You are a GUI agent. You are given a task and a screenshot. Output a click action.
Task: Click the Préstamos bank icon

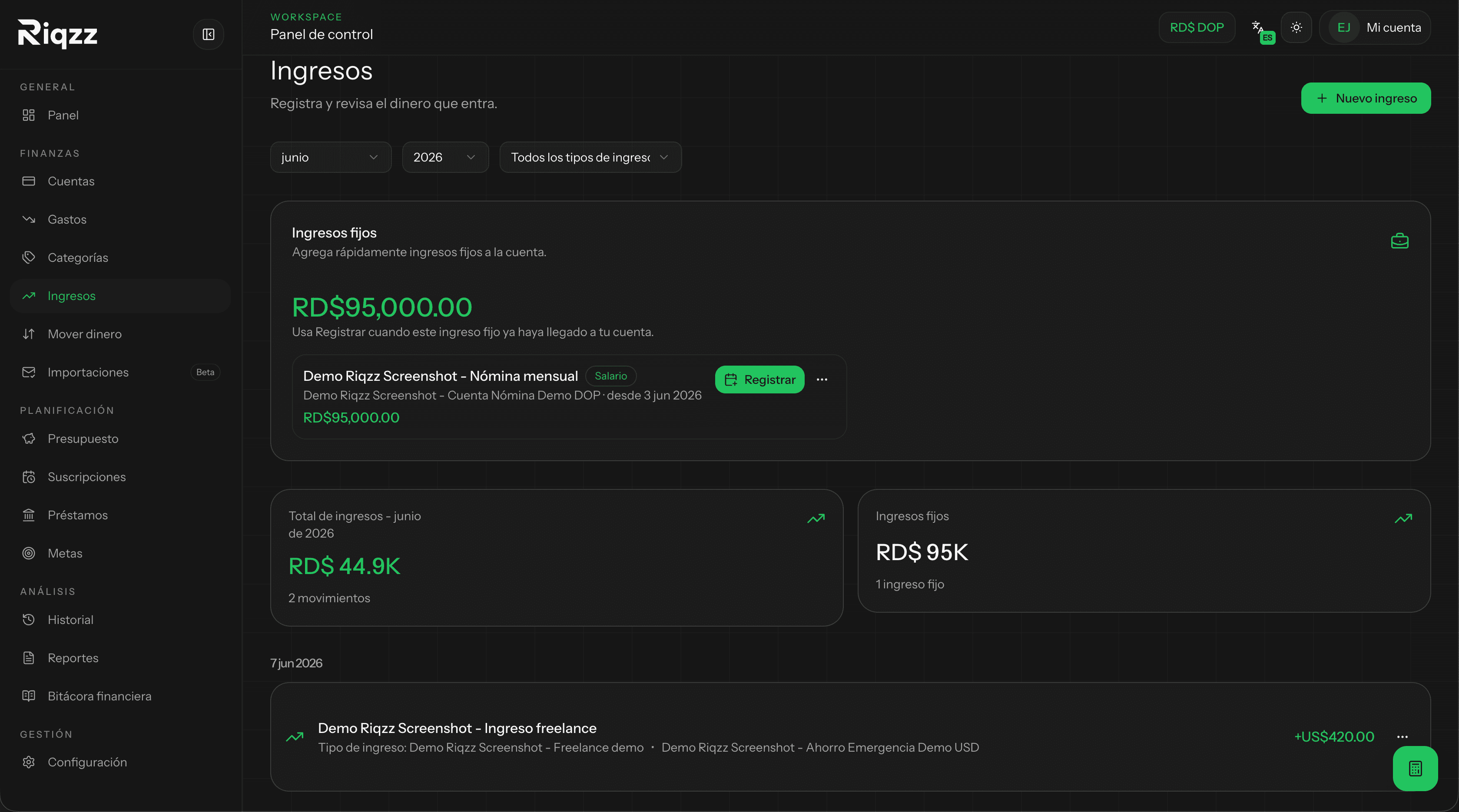(x=29, y=515)
